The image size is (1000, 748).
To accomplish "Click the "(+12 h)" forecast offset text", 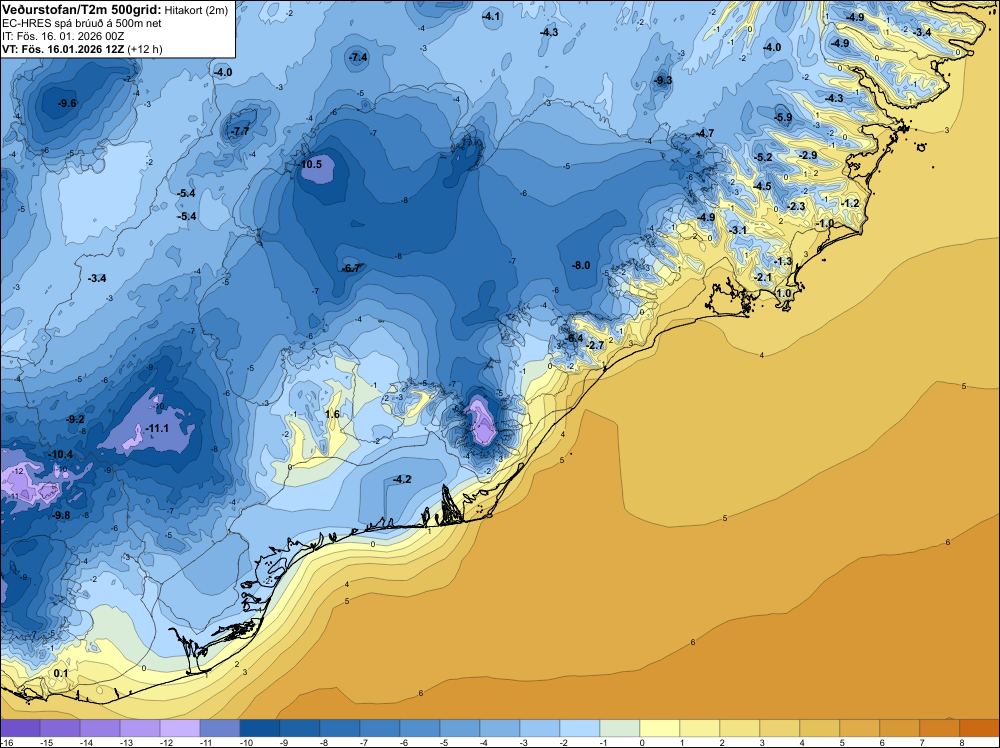I will point(145,48).
